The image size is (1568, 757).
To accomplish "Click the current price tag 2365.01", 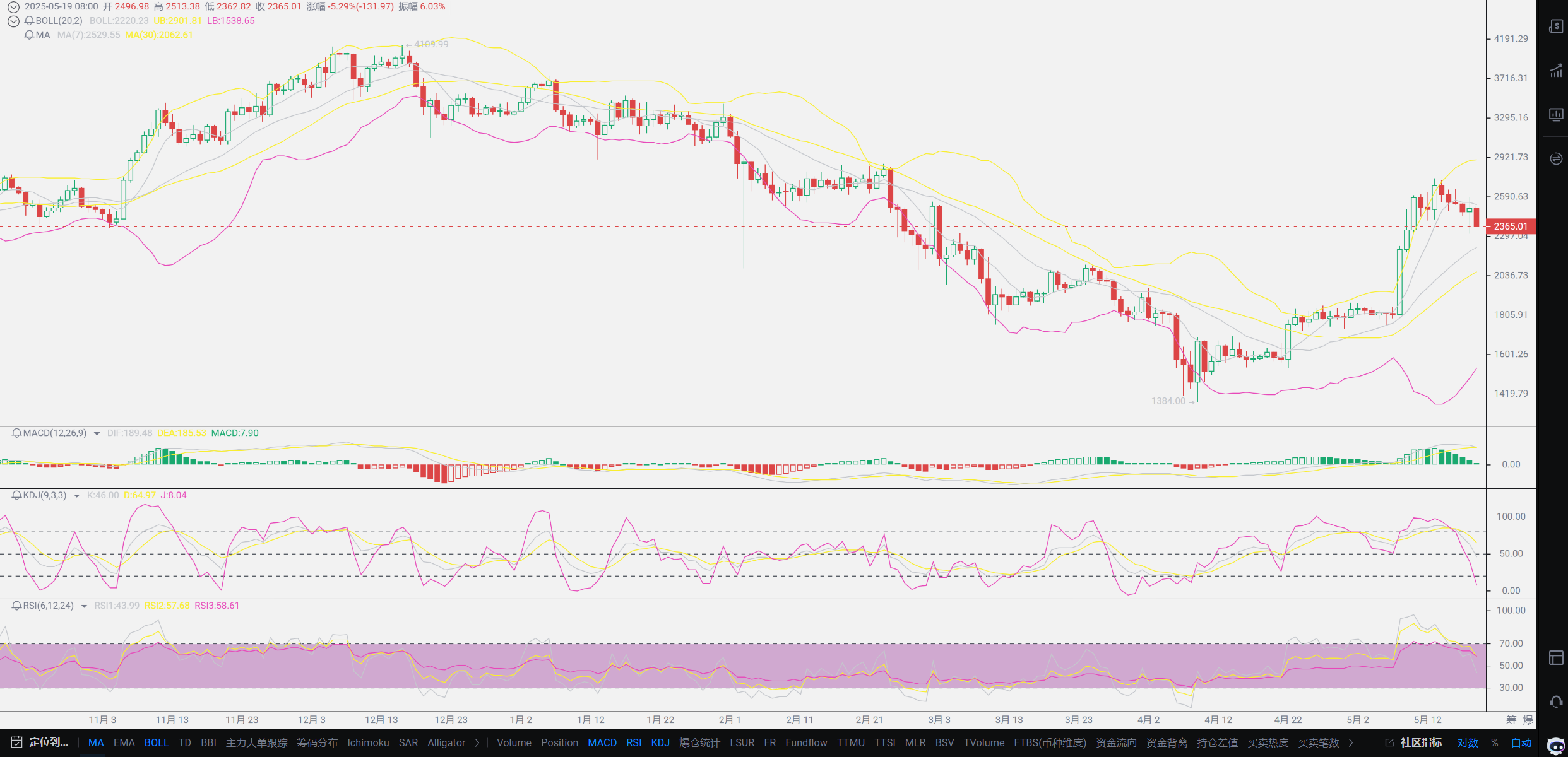I will [x=1511, y=226].
